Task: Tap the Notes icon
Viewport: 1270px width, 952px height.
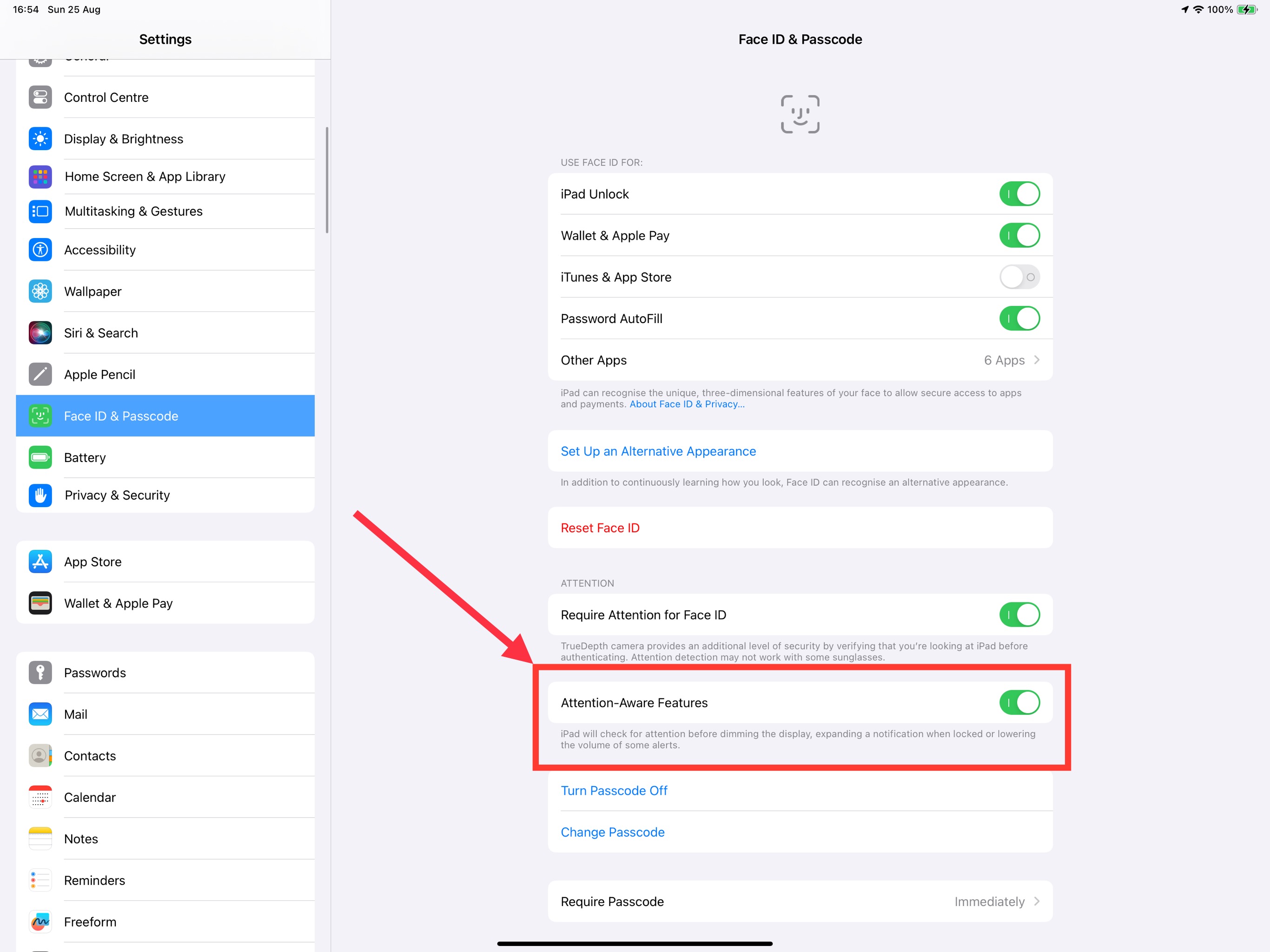Action: [x=40, y=839]
